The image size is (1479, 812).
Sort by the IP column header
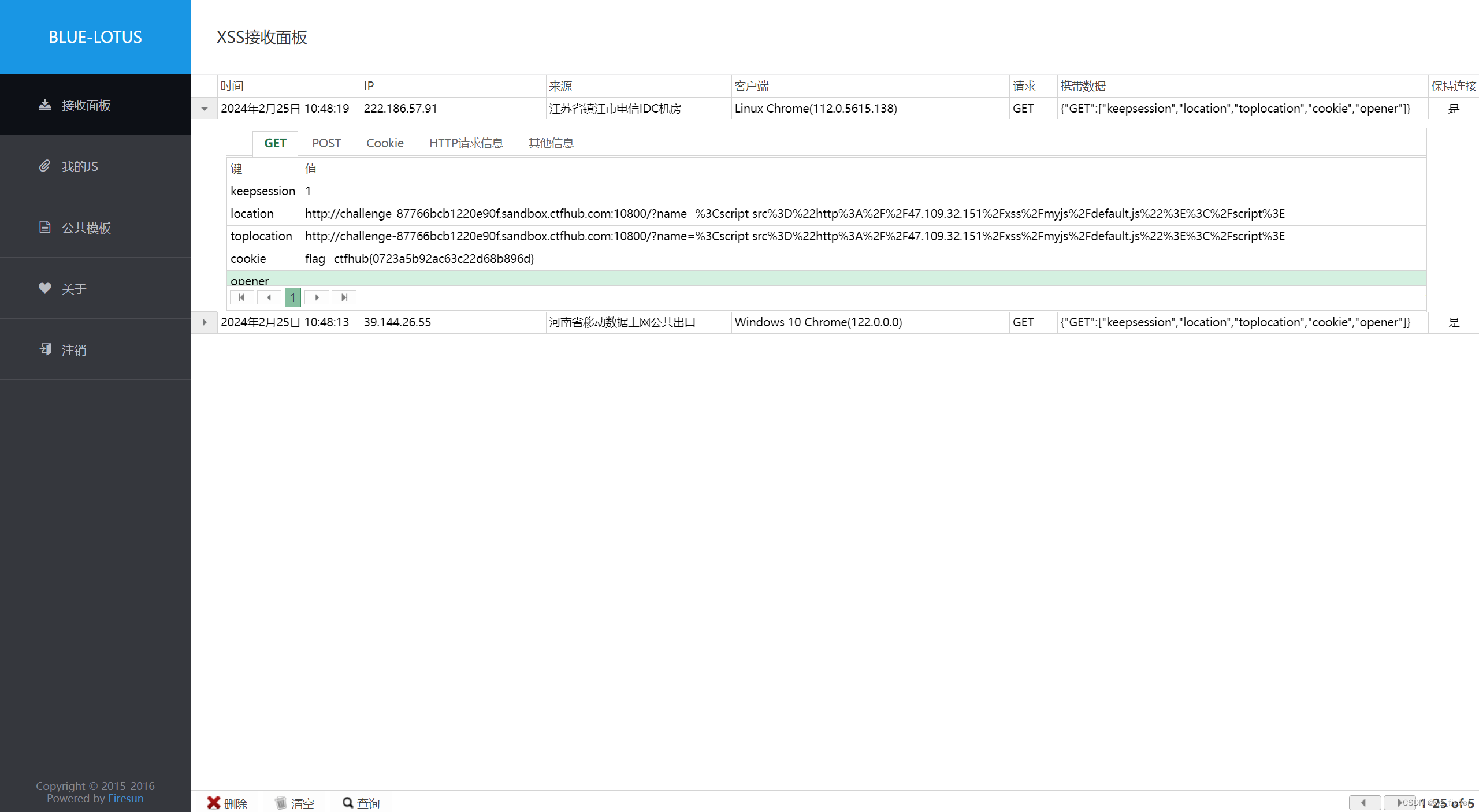tap(453, 86)
